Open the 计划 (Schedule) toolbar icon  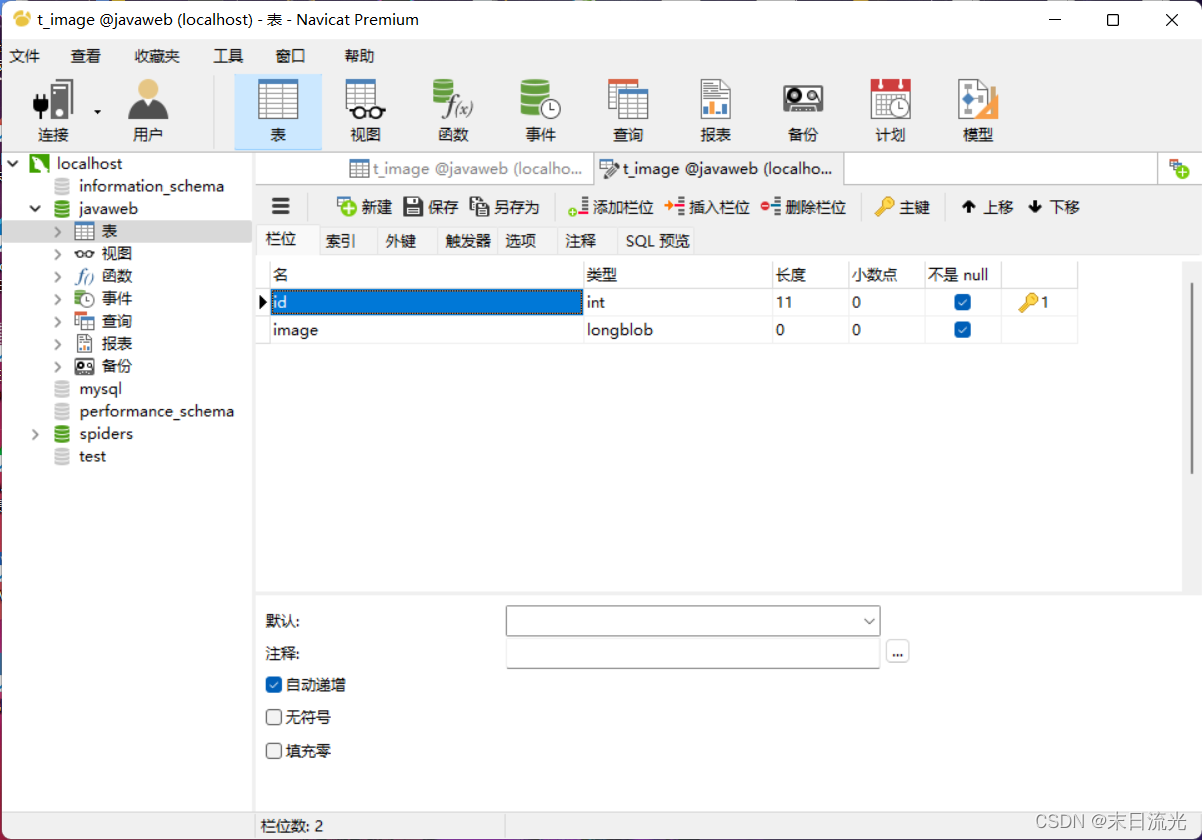890,111
